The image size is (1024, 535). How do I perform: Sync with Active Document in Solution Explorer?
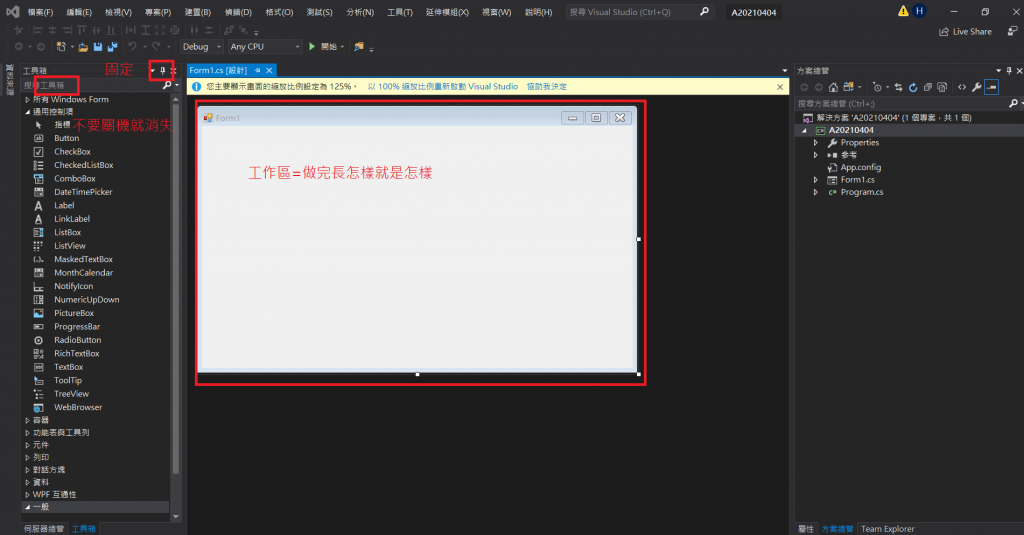coord(899,87)
